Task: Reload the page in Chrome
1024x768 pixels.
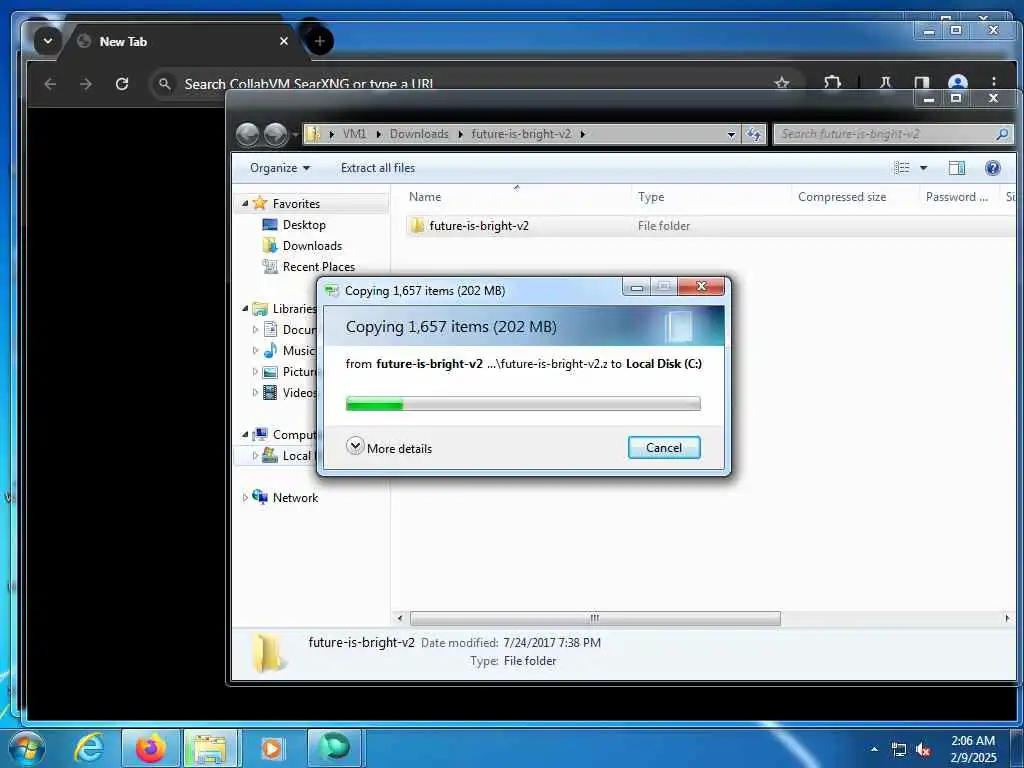Action: 121,84
